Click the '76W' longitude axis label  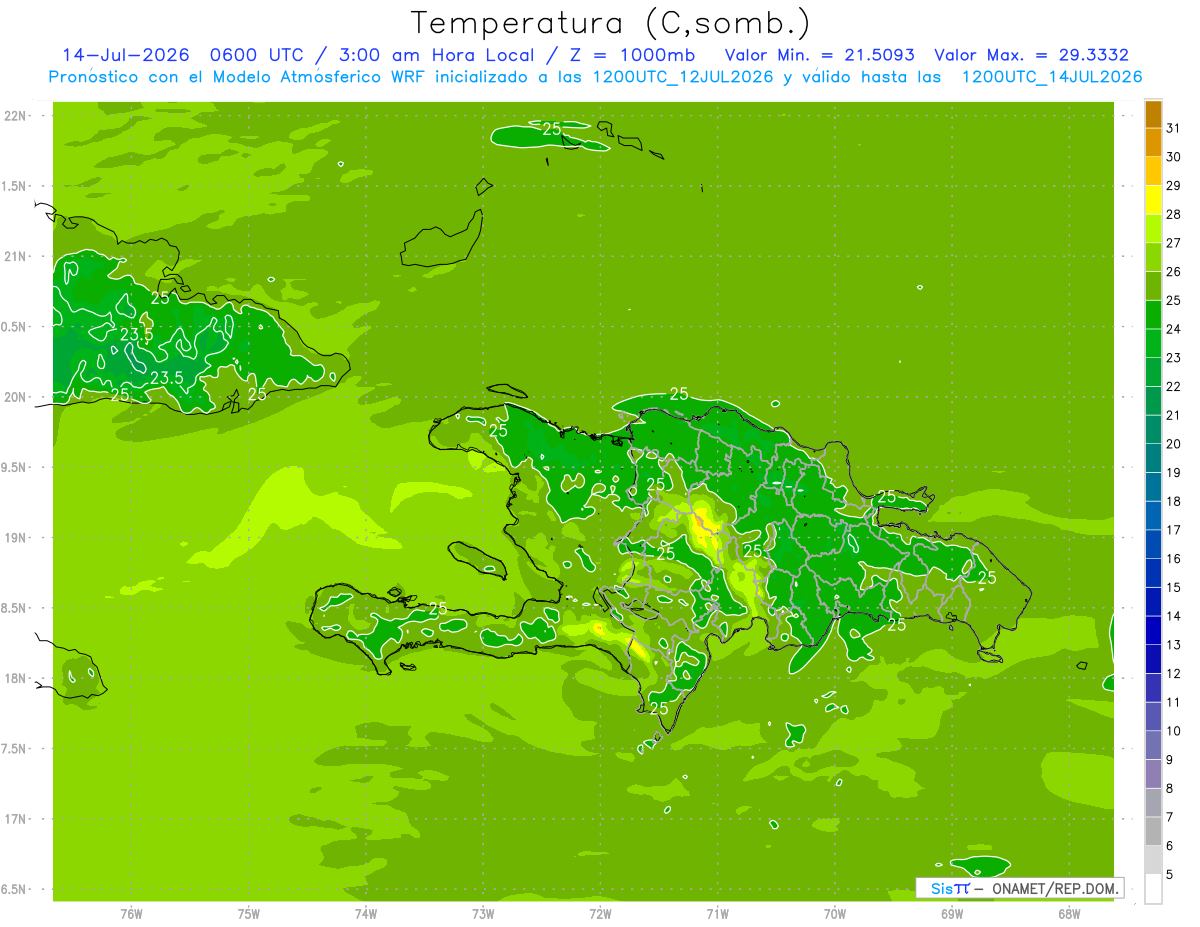(131, 913)
